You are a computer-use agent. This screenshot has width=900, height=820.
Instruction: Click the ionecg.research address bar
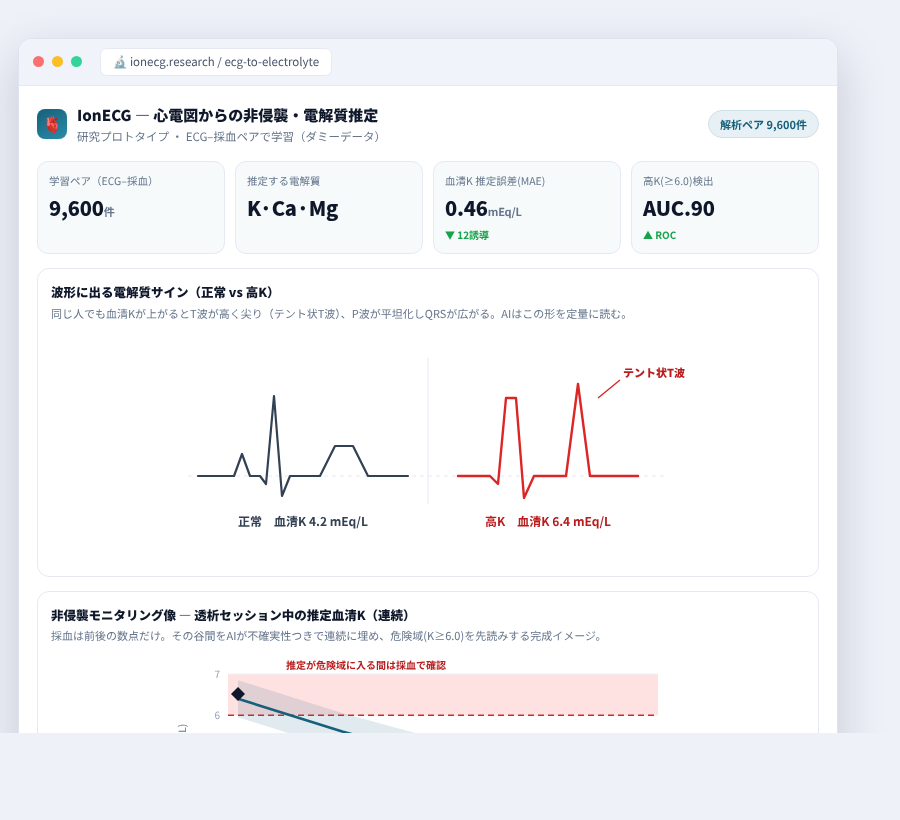[216, 62]
